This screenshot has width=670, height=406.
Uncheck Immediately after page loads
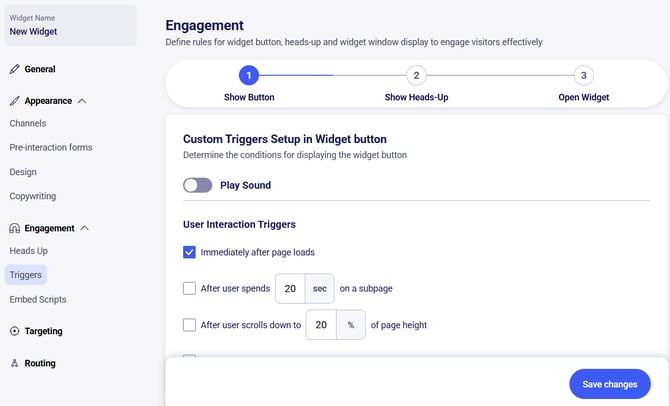[190, 252]
